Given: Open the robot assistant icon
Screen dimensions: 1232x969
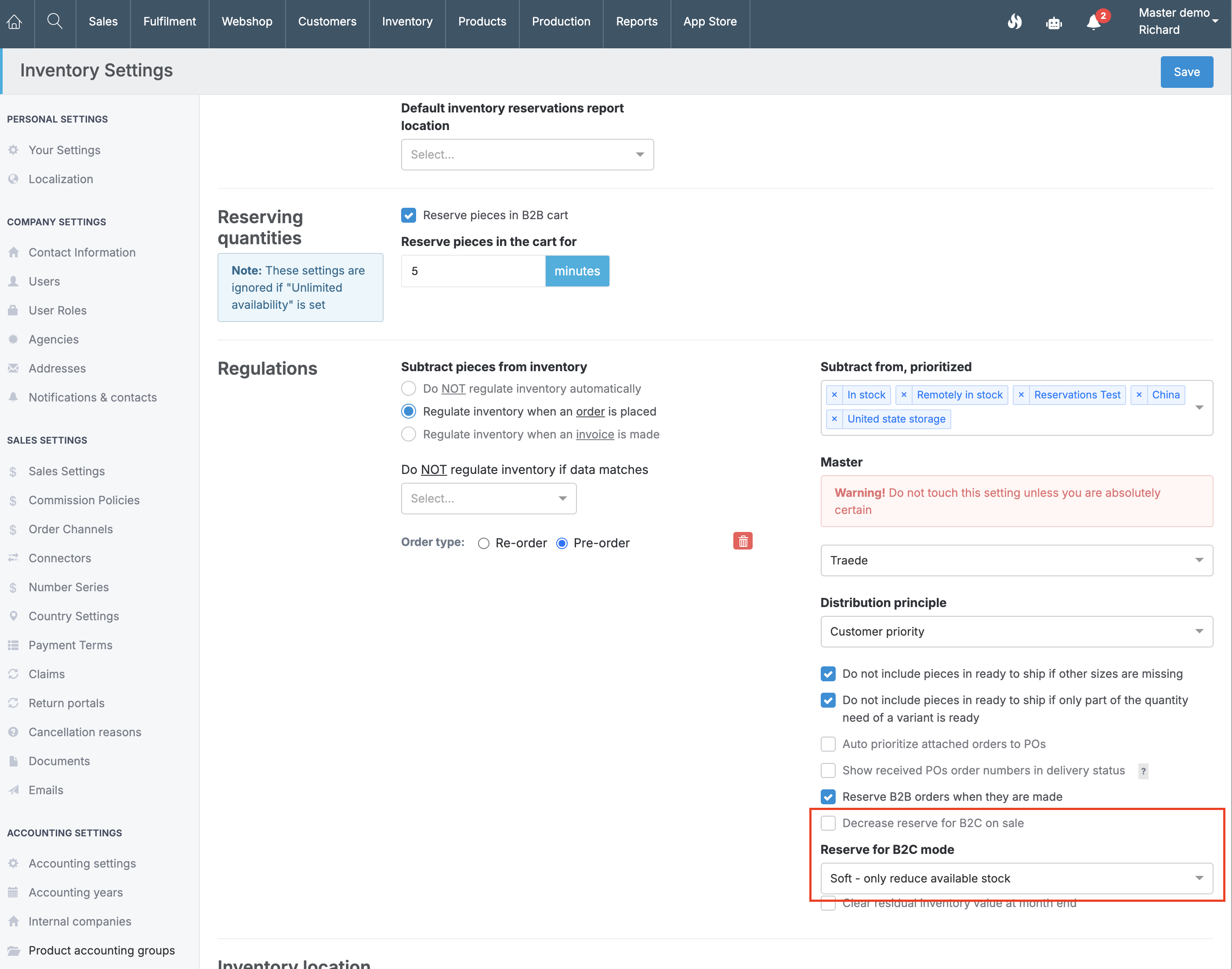Looking at the screenshot, I should coord(1054,23).
